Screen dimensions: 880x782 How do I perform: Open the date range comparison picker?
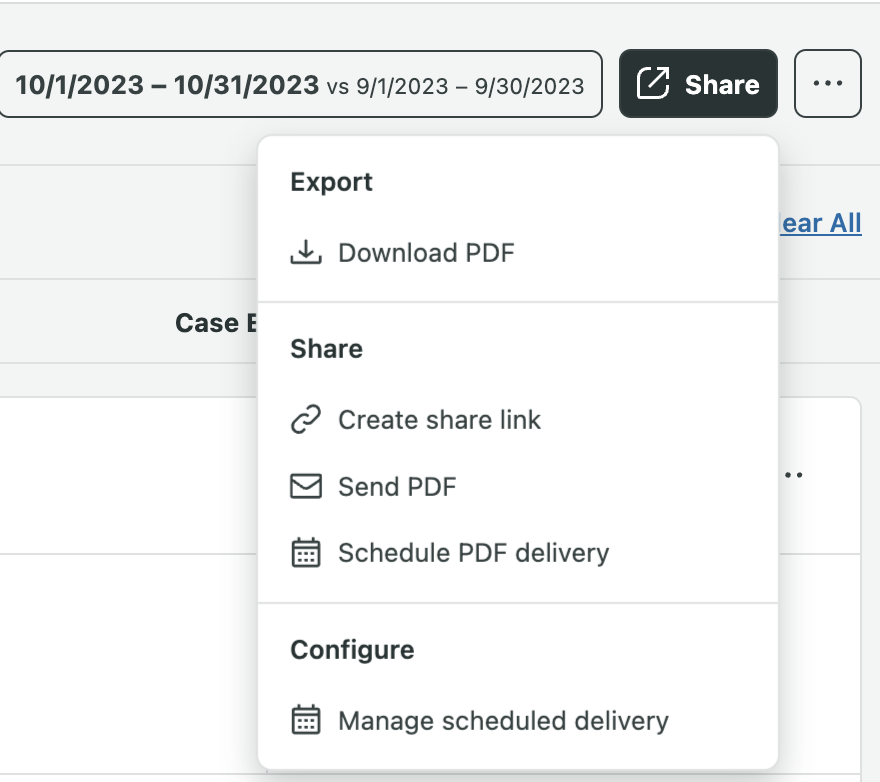[300, 84]
